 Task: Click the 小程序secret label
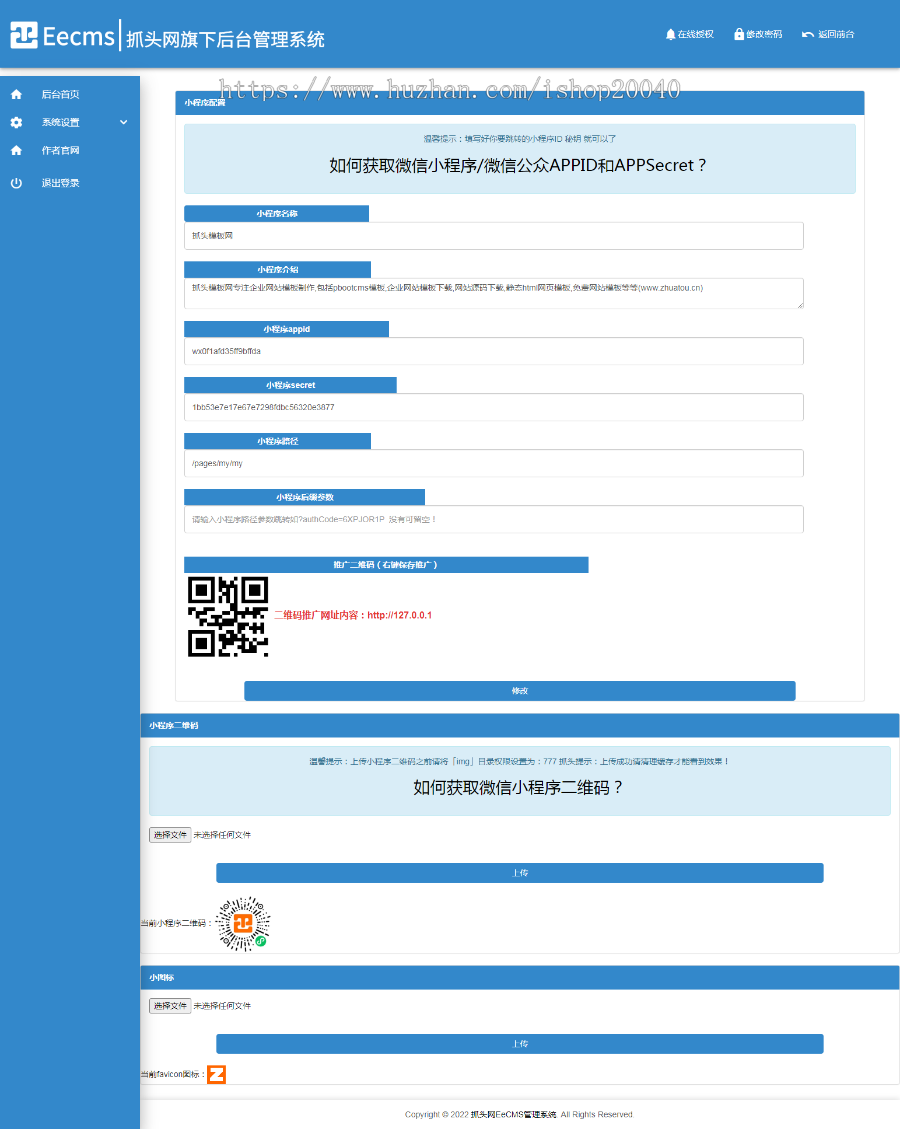tap(290, 385)
